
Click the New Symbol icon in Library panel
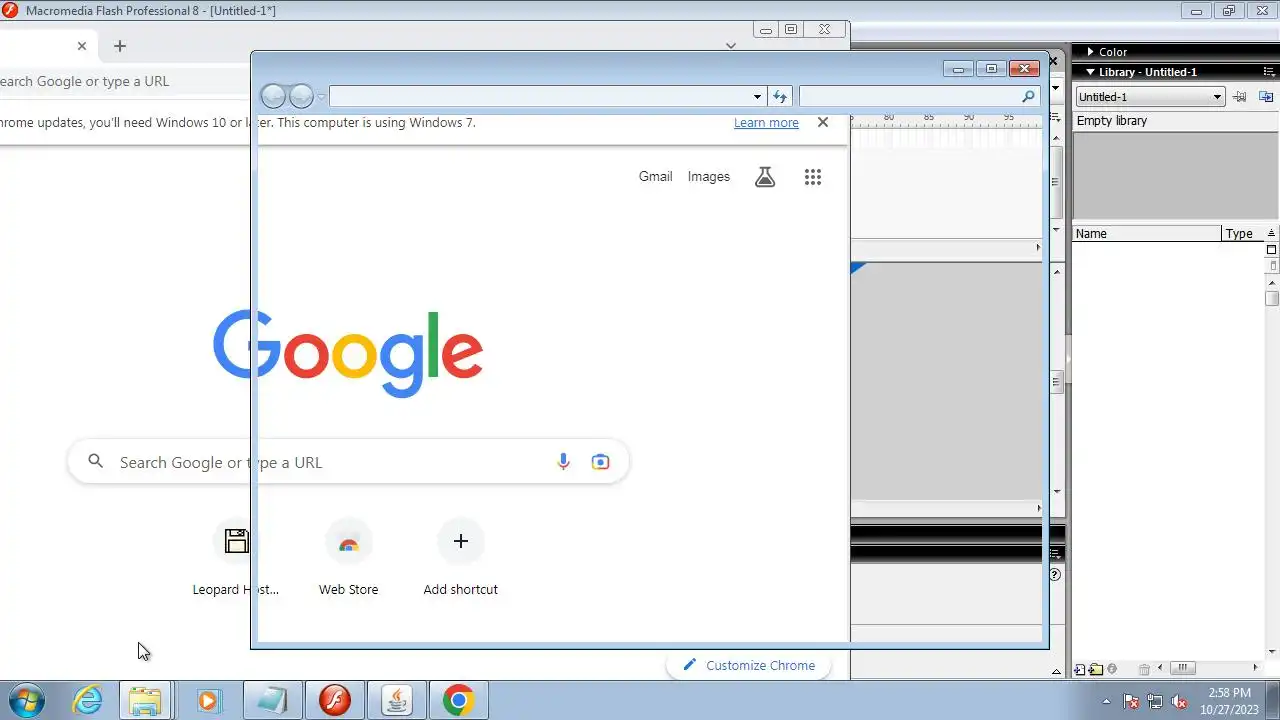pos(1080,669)
